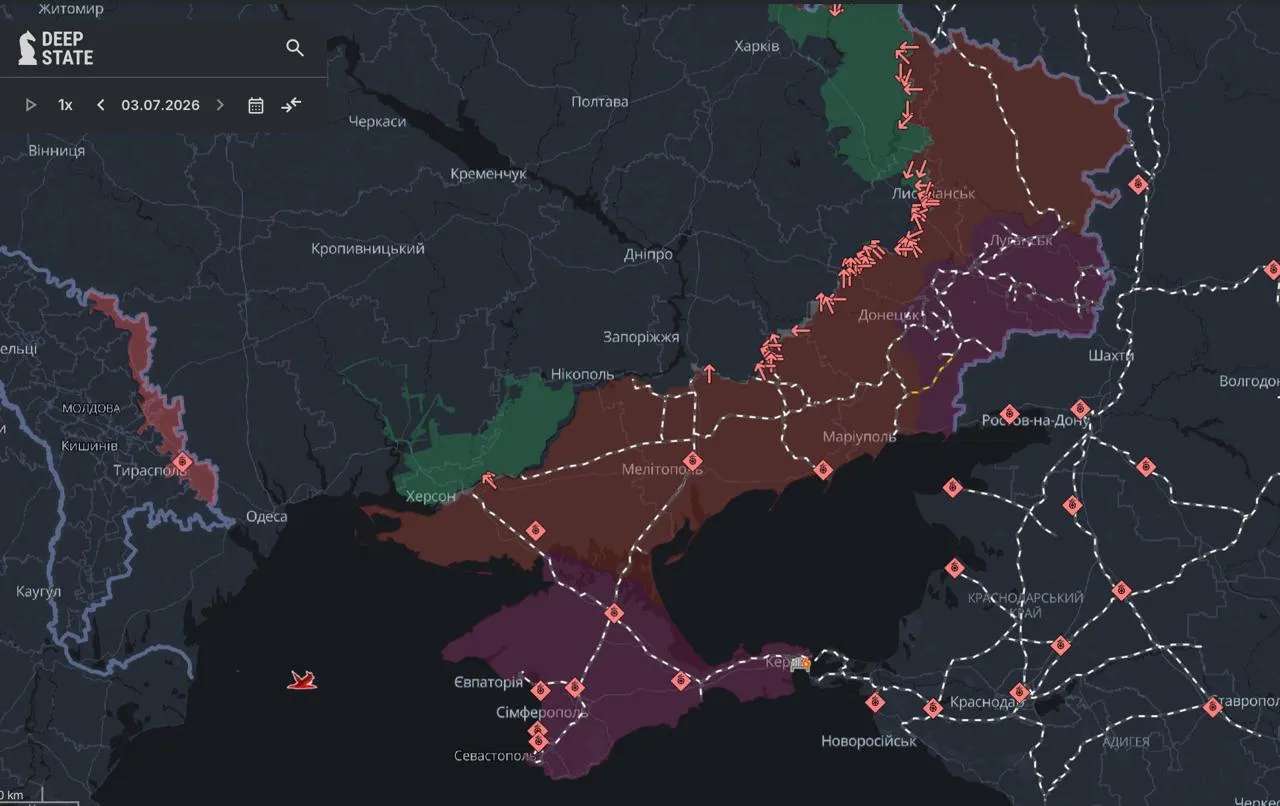Start timeline playback with play button
Viewport: 1280px width, 806px height.
pos(31,105)
